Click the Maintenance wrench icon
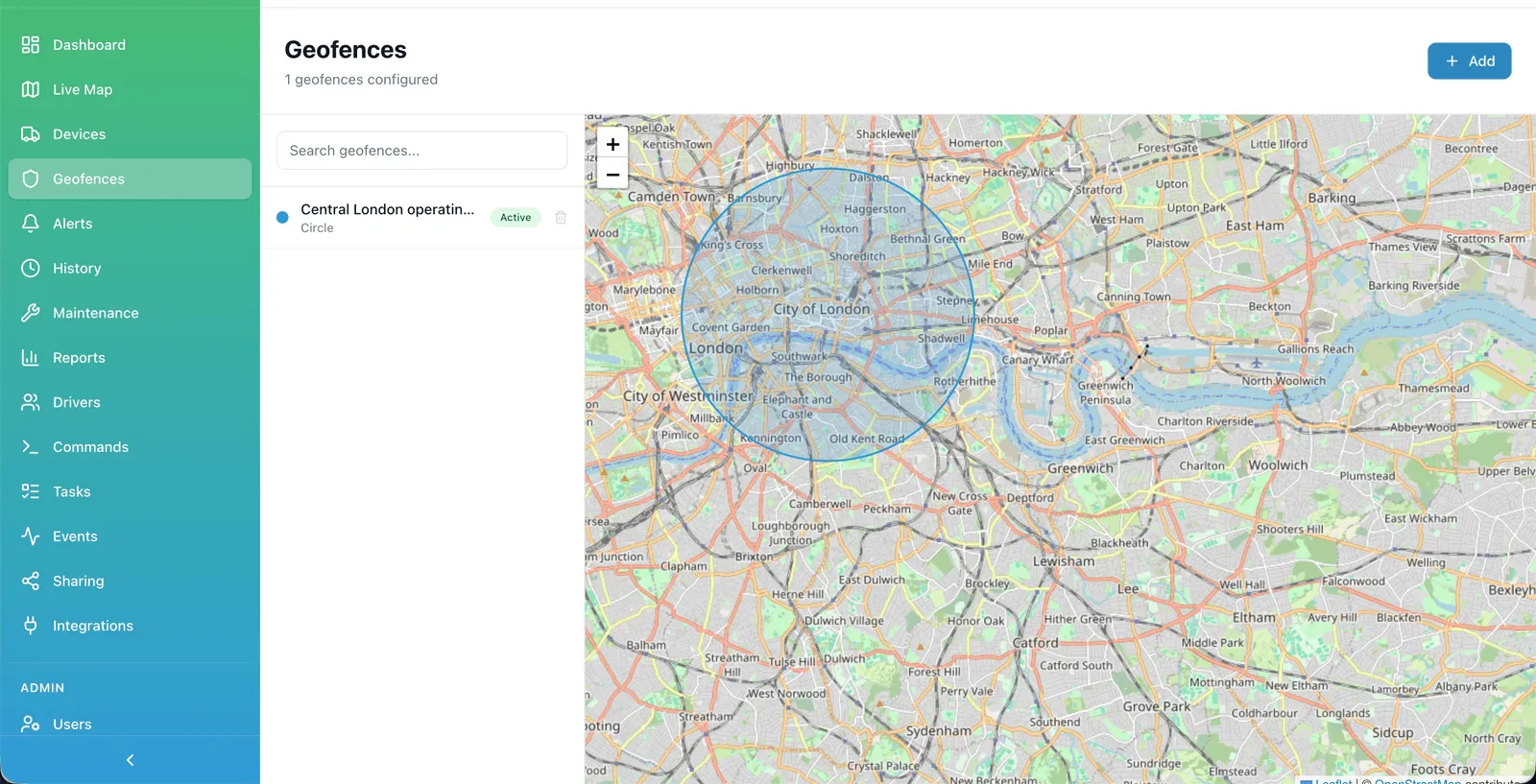 (31, 313)
